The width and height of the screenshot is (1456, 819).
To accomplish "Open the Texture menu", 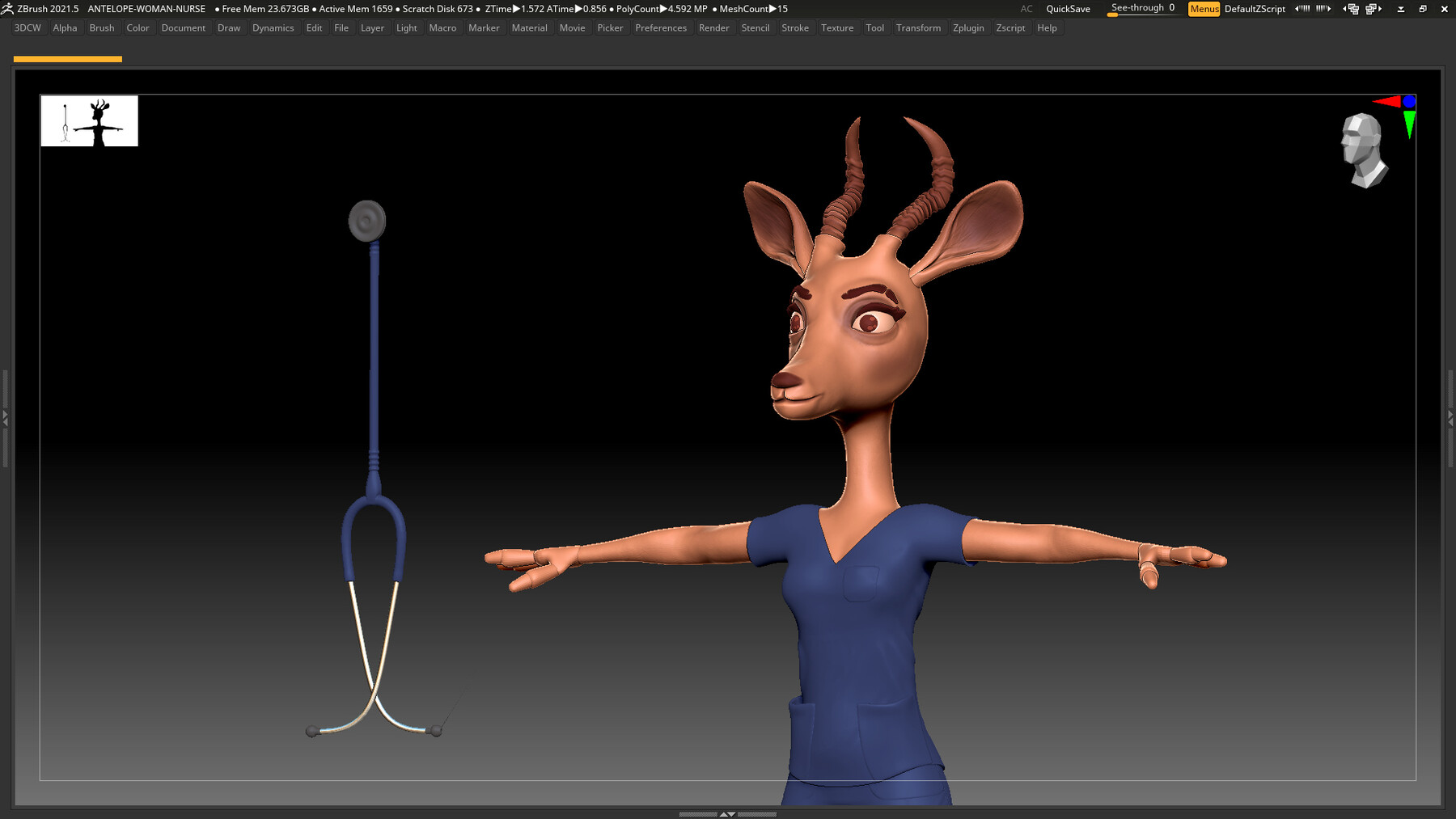I will point(837,27).
